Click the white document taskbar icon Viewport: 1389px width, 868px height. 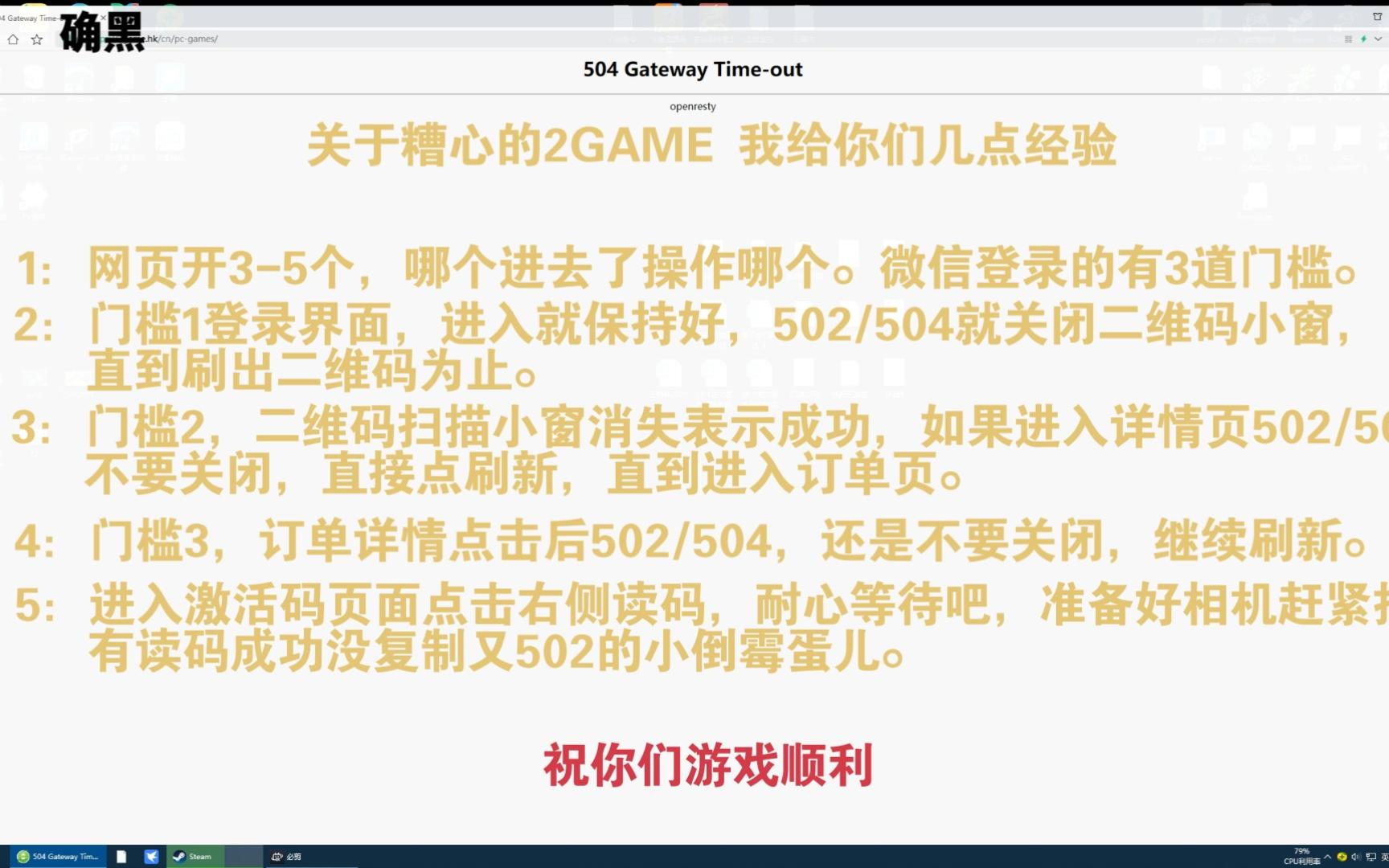(121, 857)
